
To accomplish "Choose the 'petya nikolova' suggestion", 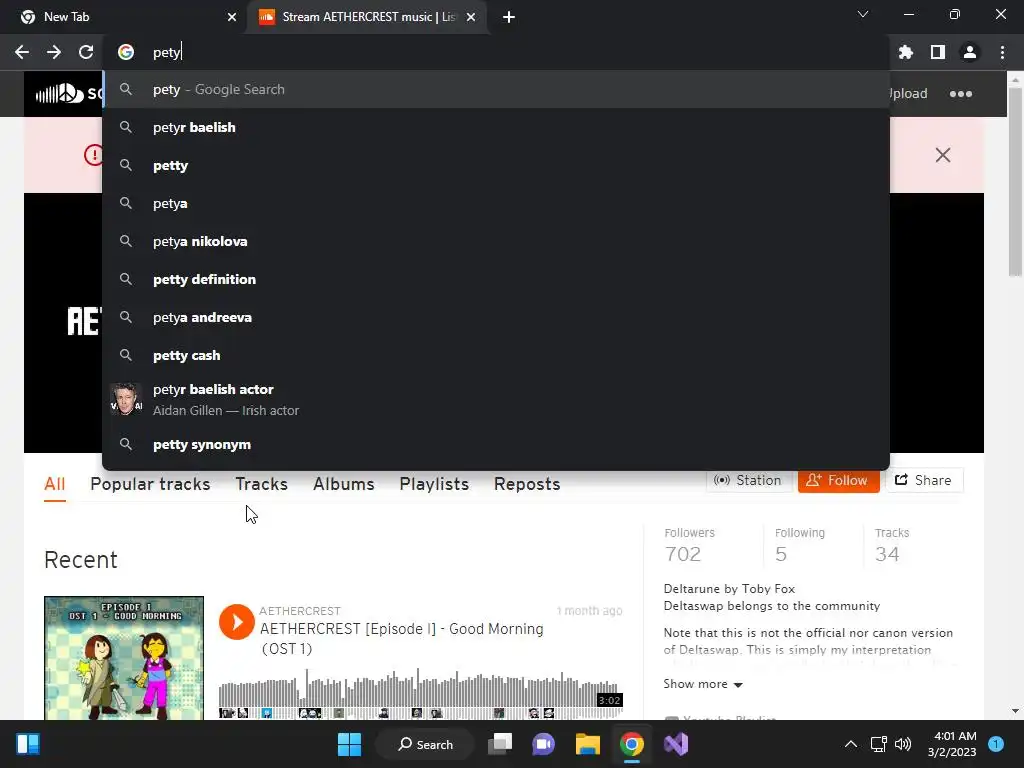I will coord(496,241).
